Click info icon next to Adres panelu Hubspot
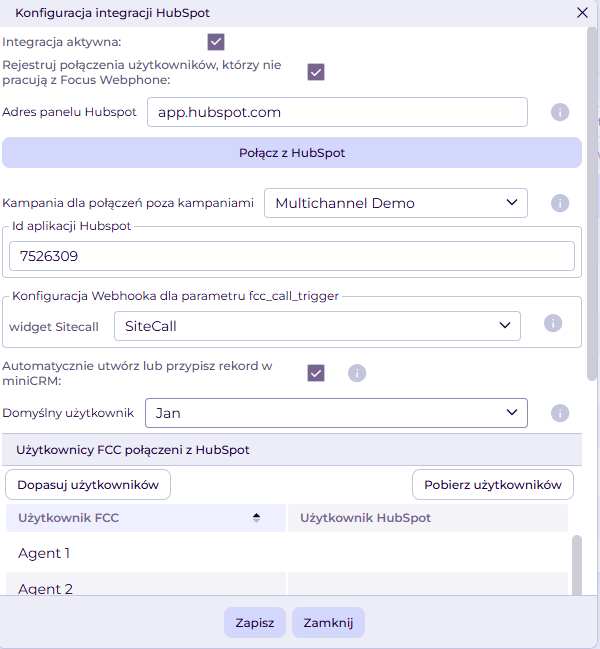 [560, 112]
